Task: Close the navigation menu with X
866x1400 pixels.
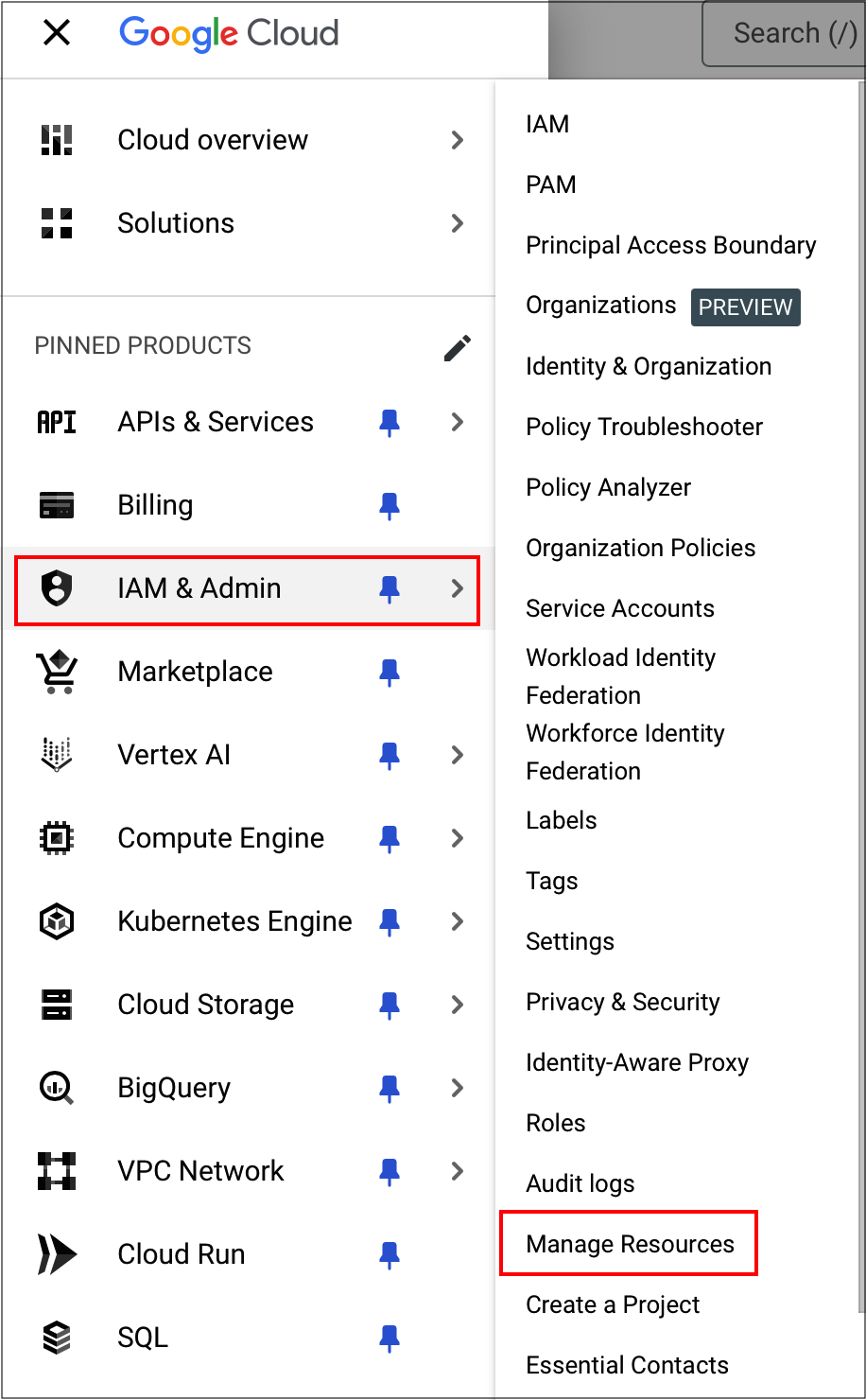Action: [57, 34]
